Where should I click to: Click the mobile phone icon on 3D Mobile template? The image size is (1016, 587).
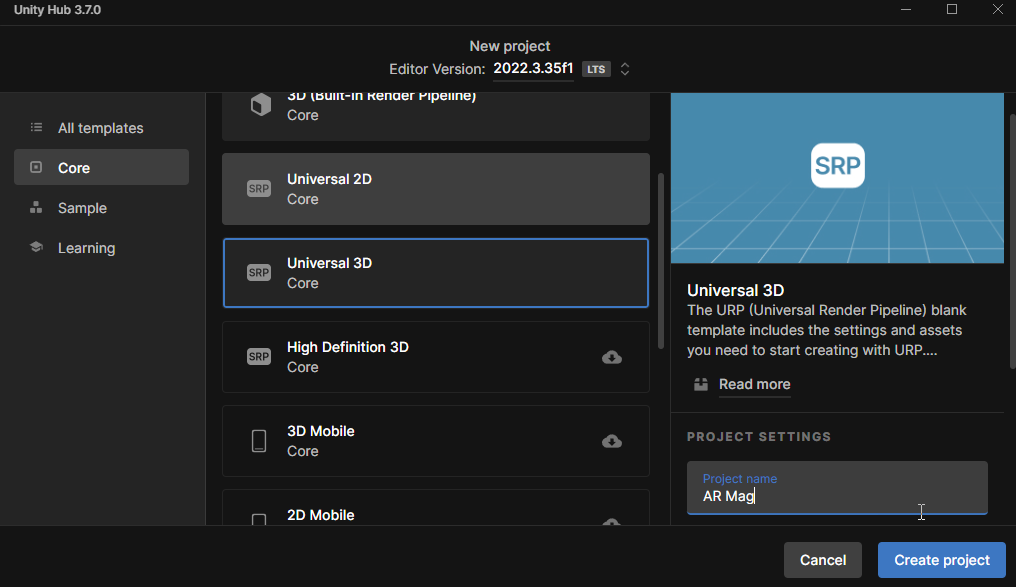coord(259,441)
